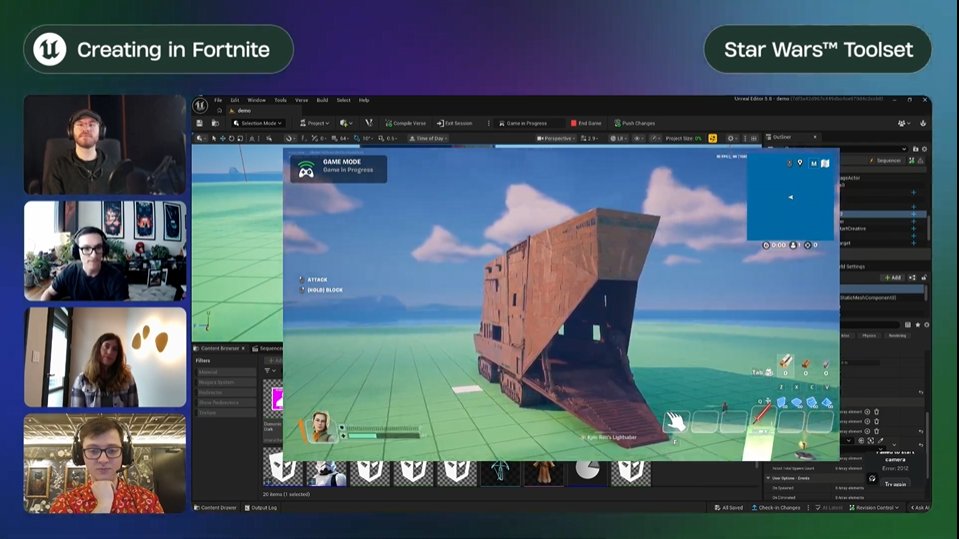
Task: Open the play options three-dot menu
Action: pyautogui.click(x=489, y=123)
